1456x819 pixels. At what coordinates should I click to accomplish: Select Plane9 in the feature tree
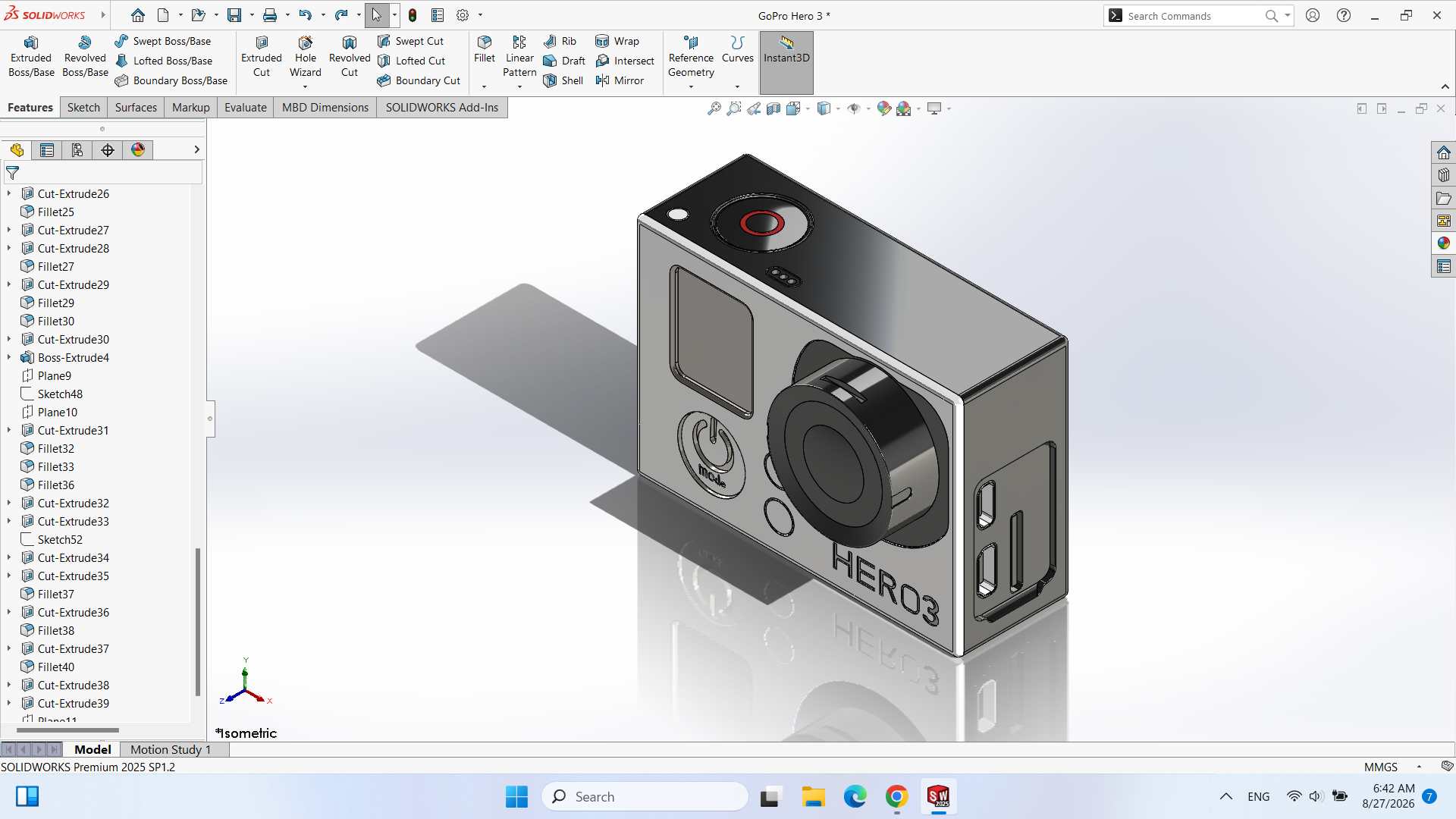[x=54, y=375]
